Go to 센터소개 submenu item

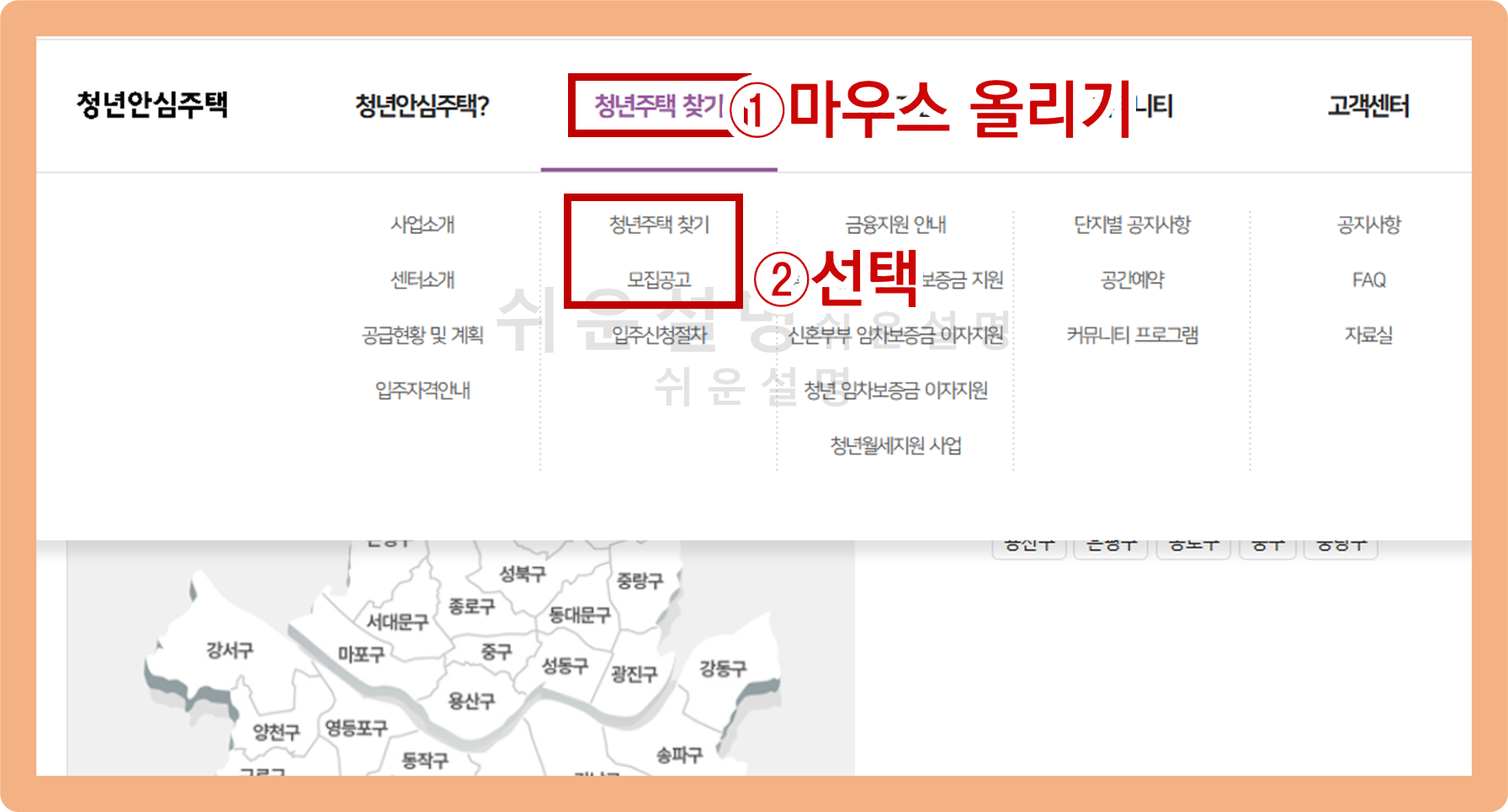click(422, 279)
